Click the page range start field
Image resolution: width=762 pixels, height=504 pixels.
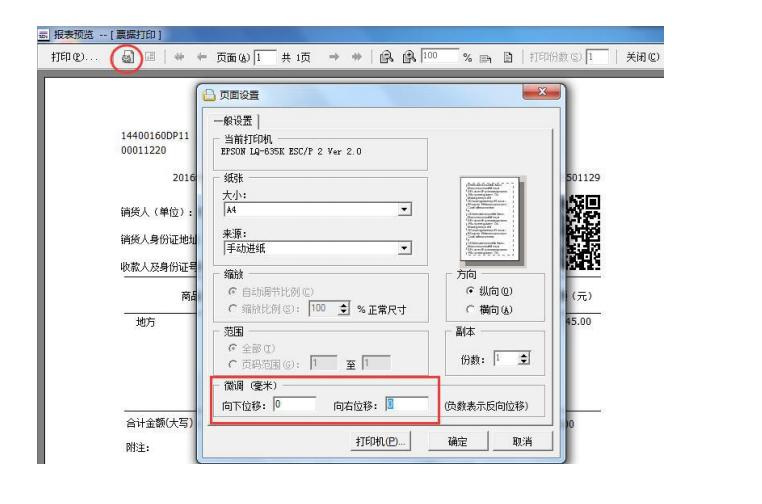(324, 363)
